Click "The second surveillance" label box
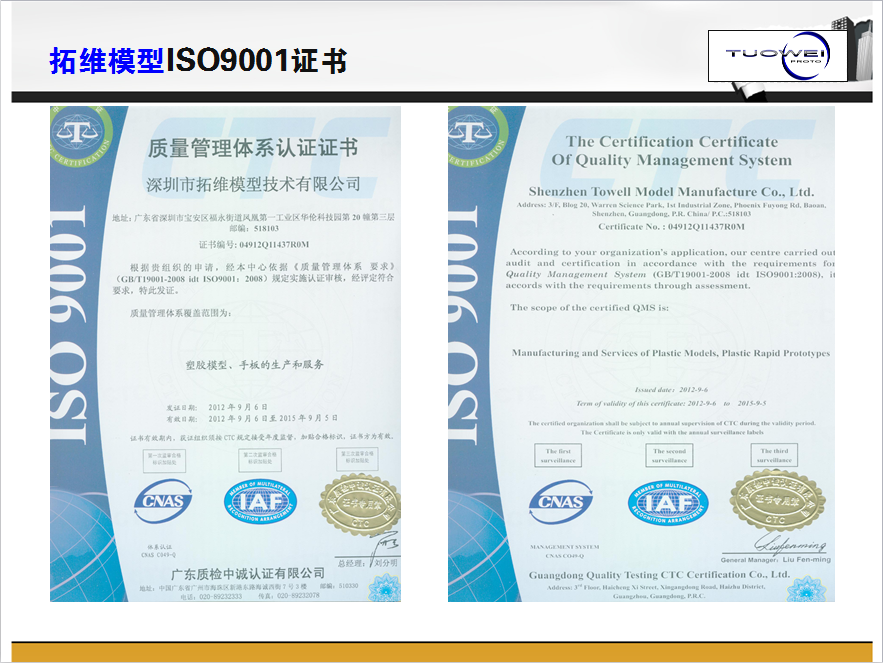Image resolution: width=883 pixels, height=663 pixels. pyautogui.click(x=670, y=456)
